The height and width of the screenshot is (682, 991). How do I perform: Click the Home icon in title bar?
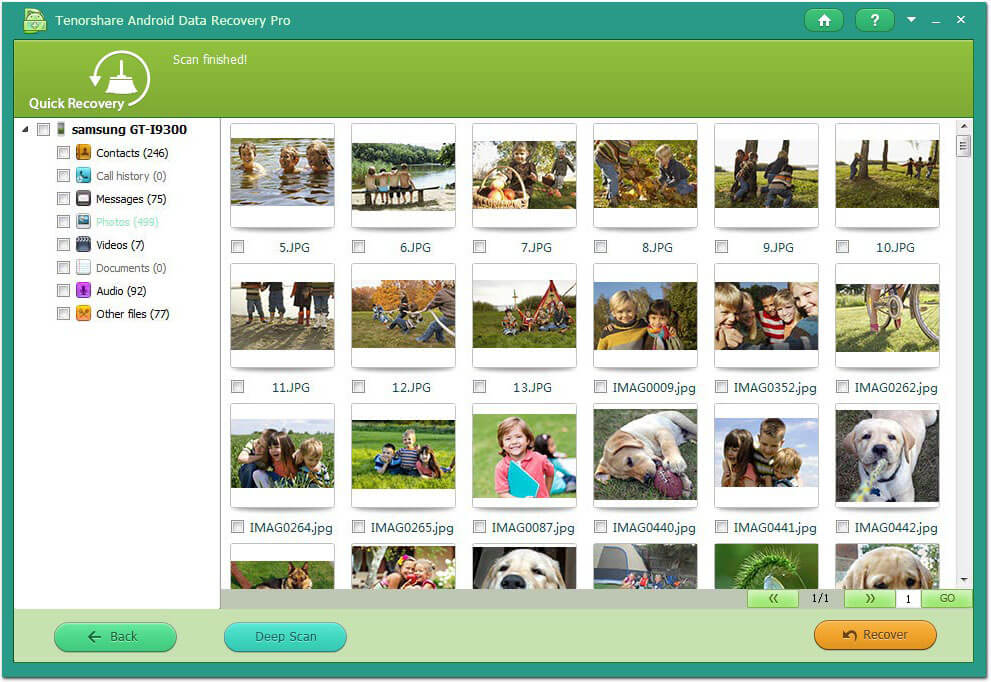click(824, 20)
